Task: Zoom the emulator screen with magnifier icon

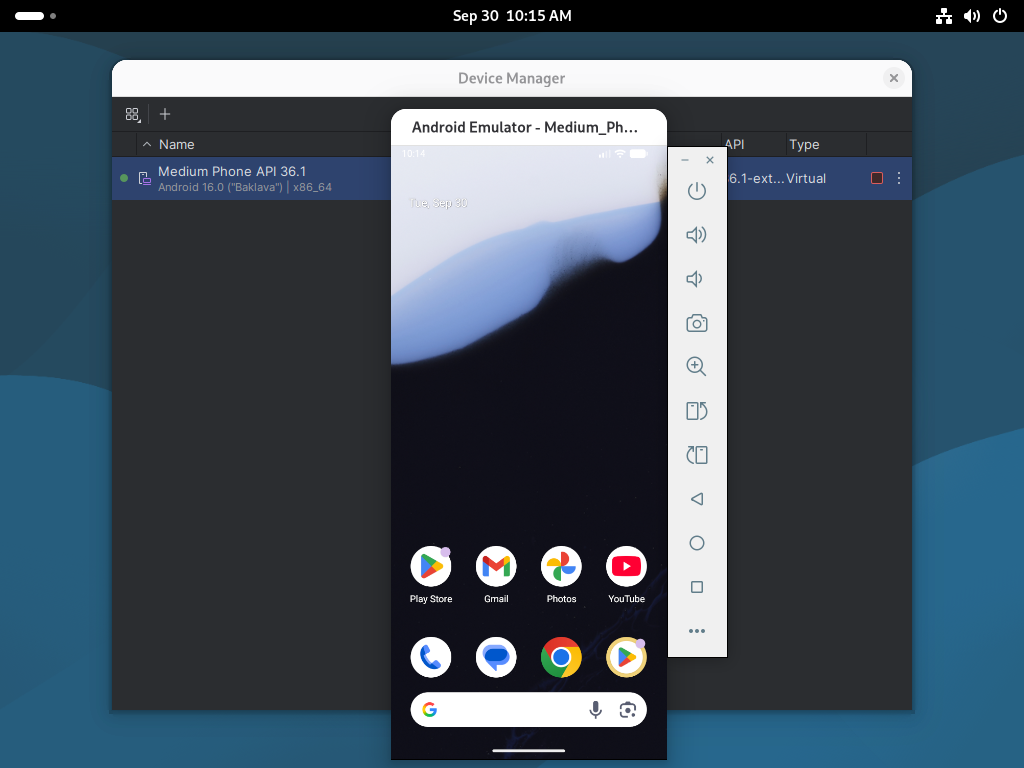Action: click(696, 366)
